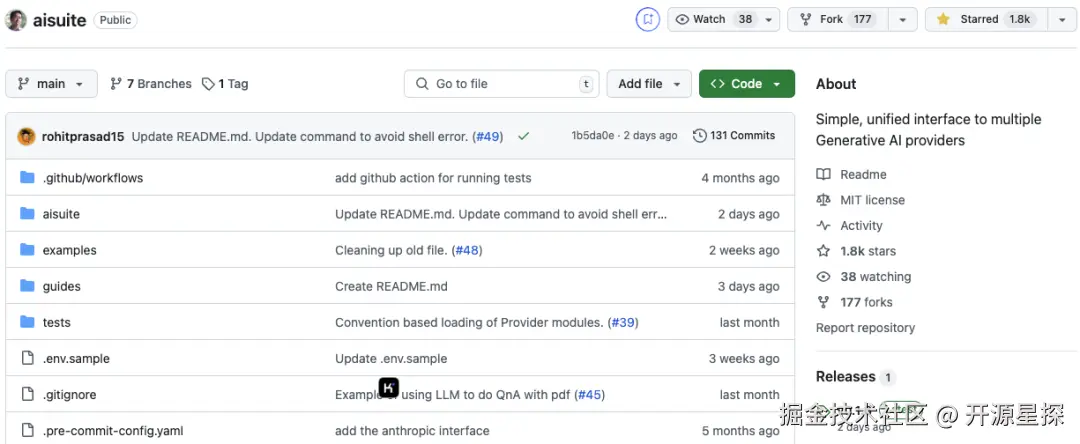Viewport: 1080px width, 444px height.
Task: Click the file icon for .env.sample
Action: click(x=27, y=359)
